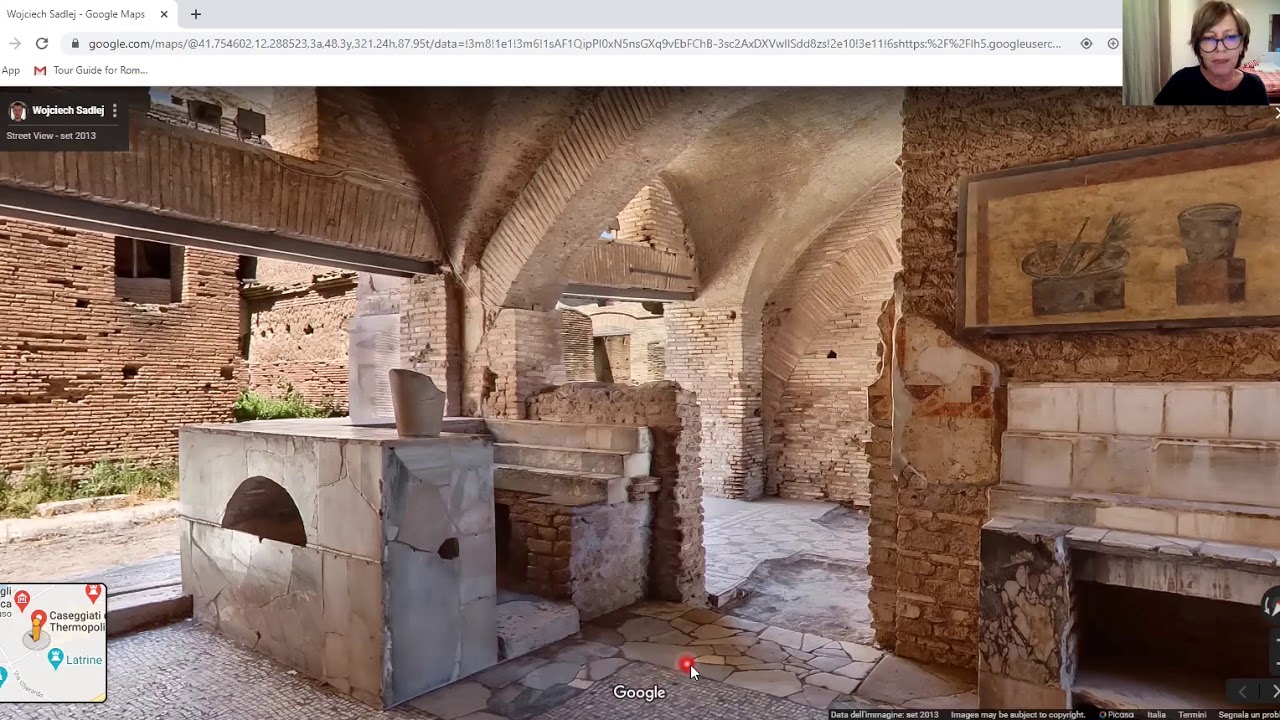Screen dimensions: 1280x720
Task: Click the location access icon in address bar
Action: pos(1086,44)
